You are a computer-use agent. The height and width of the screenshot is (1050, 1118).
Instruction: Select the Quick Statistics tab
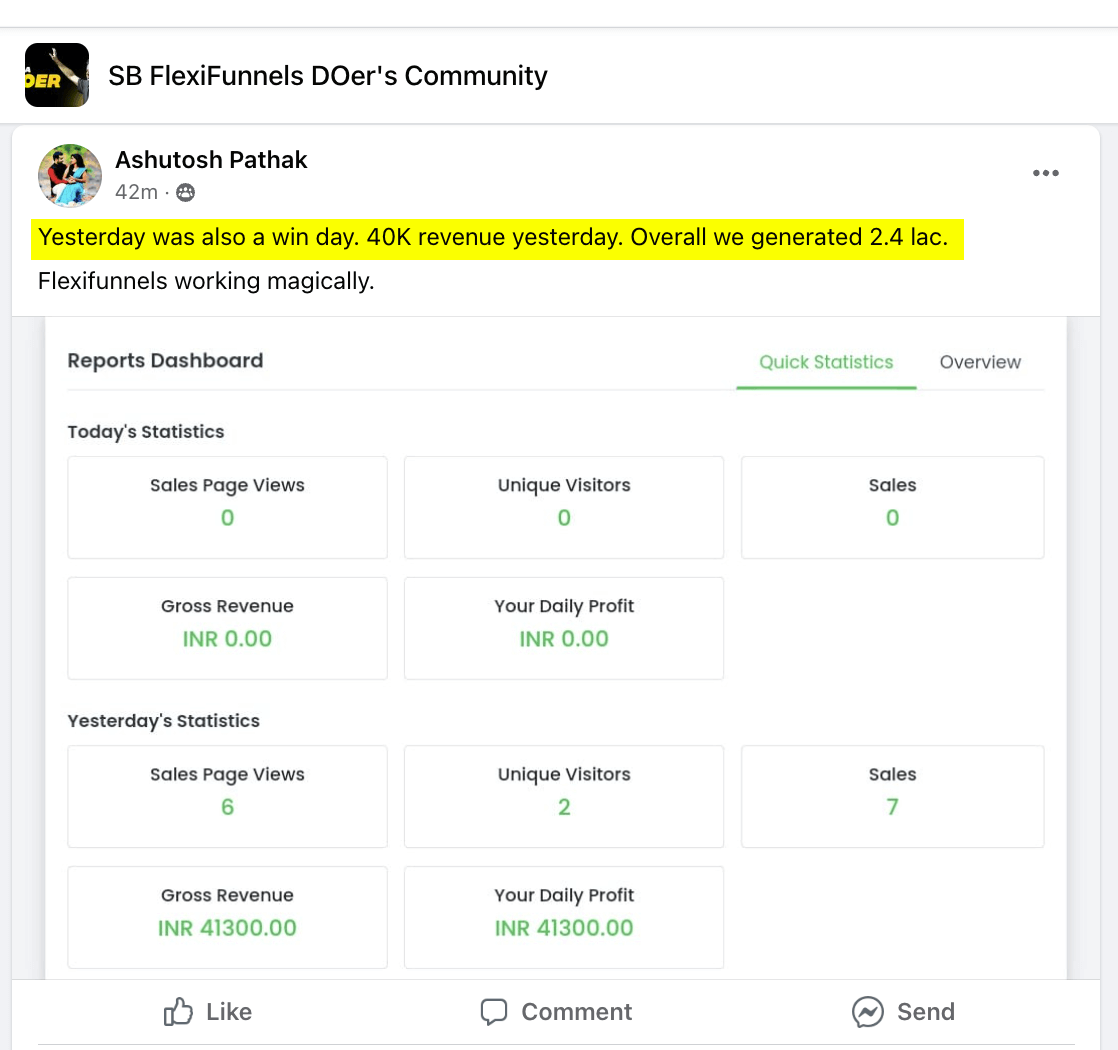point(826,362)
